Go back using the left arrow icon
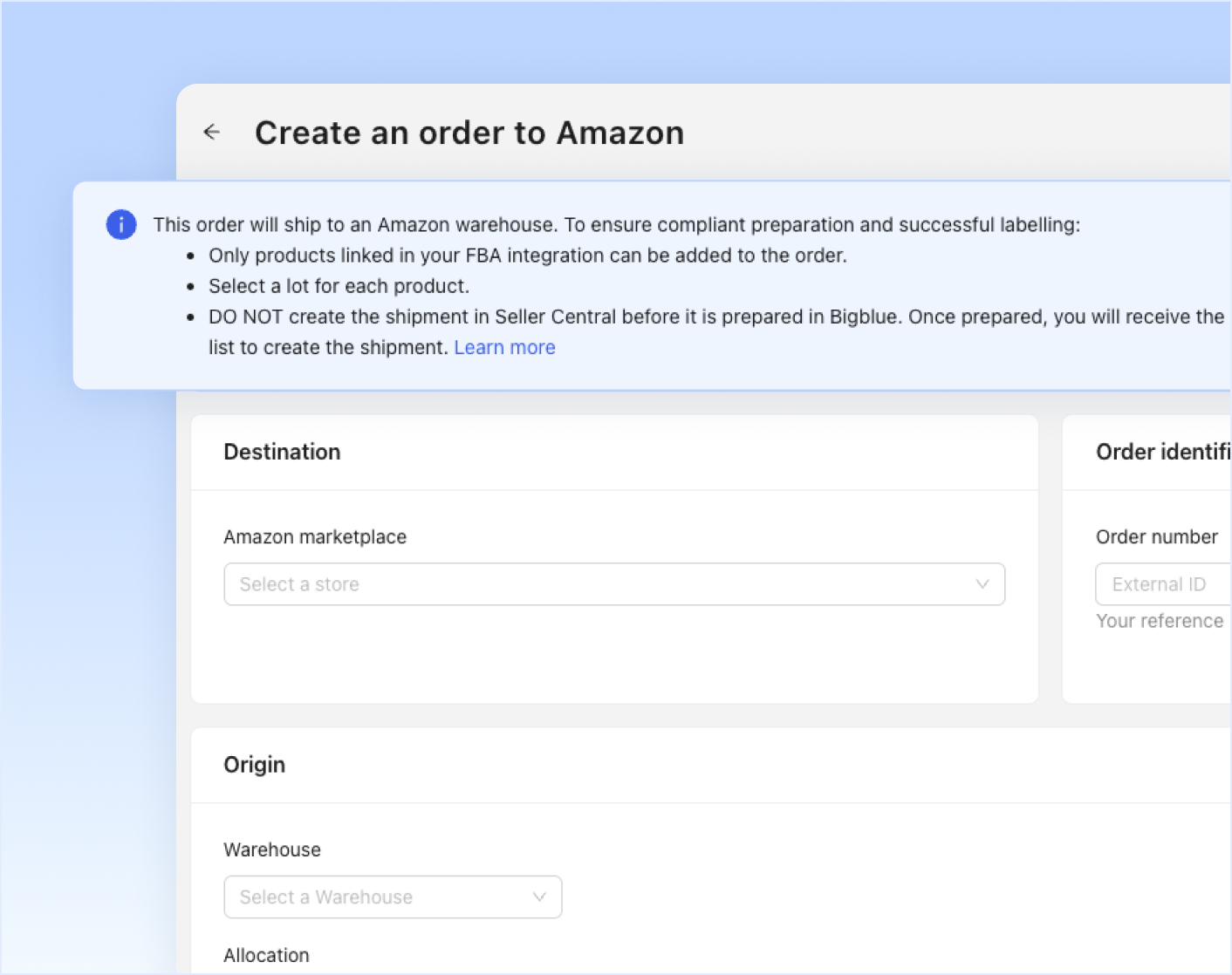Screen dimensions: 1232x975 [x=212, y=132]
